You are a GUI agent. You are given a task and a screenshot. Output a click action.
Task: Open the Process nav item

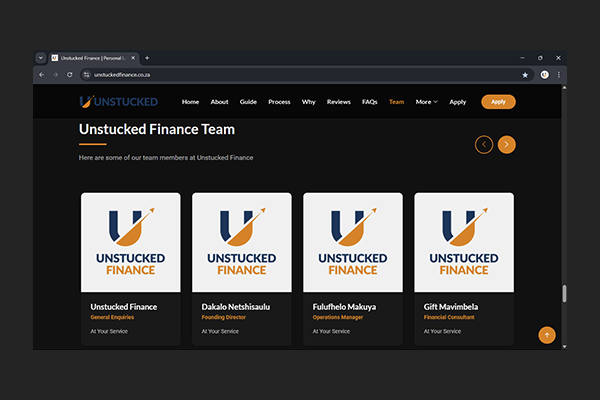coord(279,102)
